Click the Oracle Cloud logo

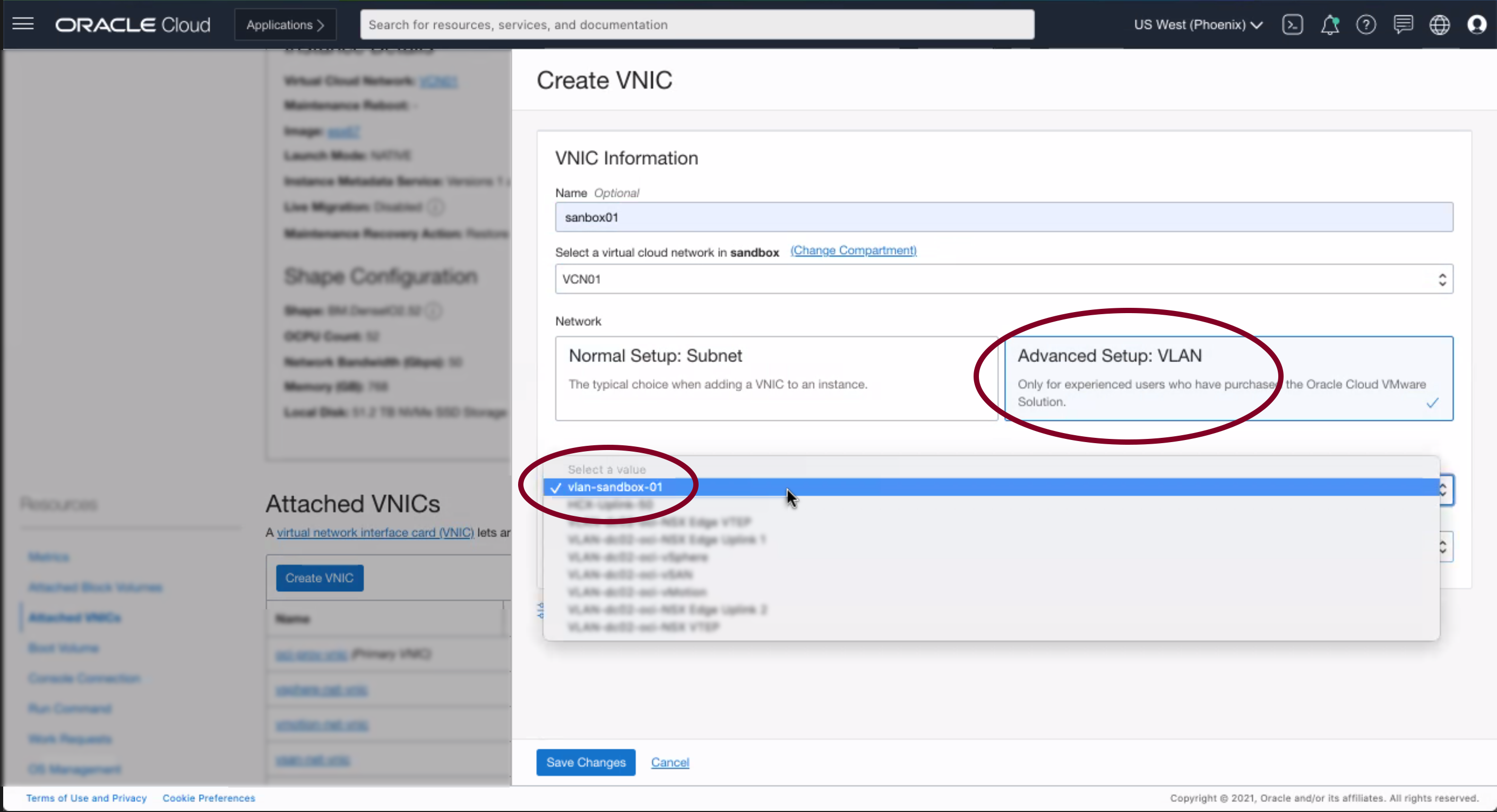tap(133, 24)
